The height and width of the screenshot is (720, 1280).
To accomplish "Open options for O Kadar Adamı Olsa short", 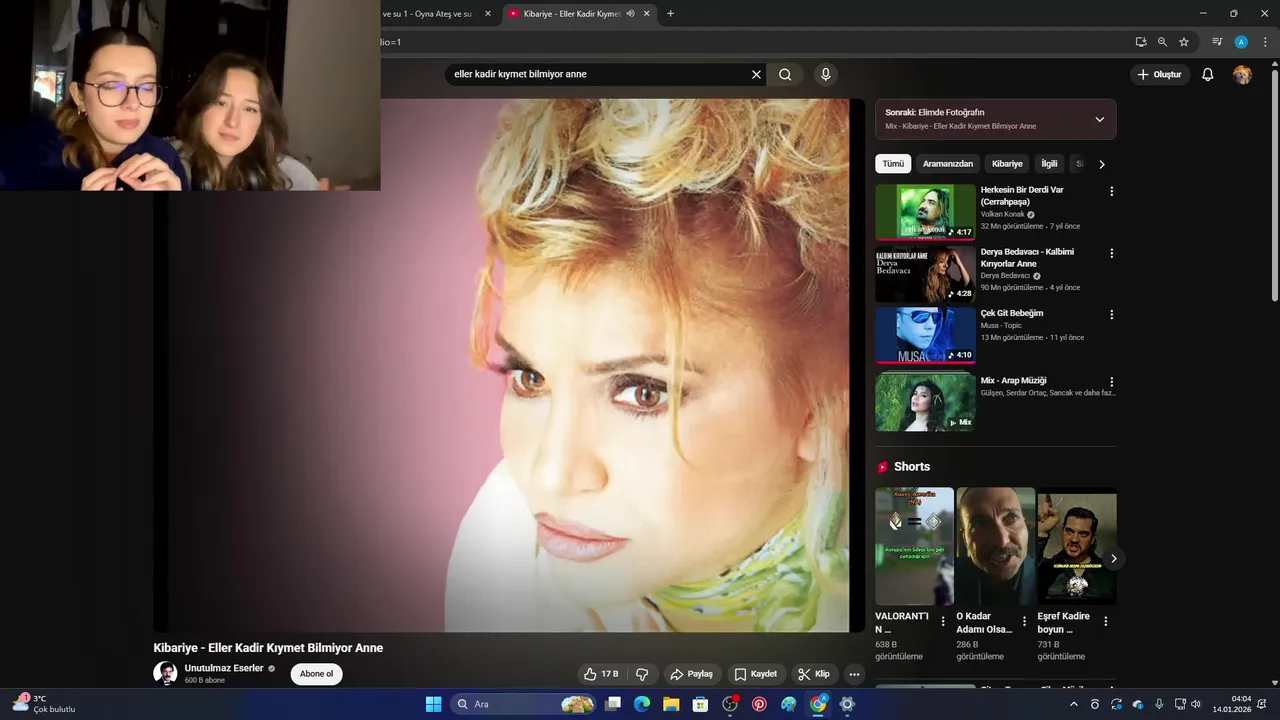I will pyautogui.click(x=1023, y=621).
